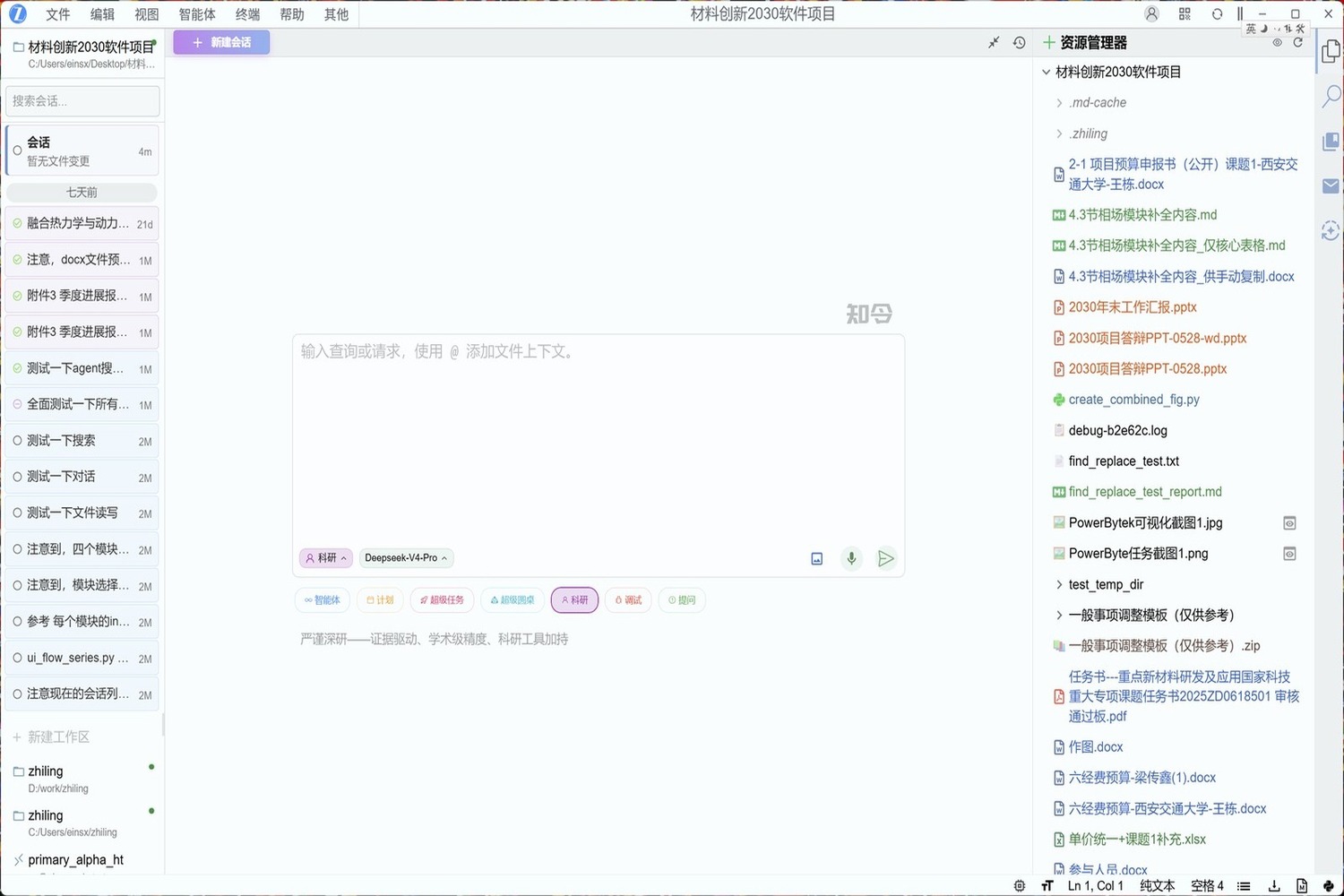Click the list icon in status bar

click(1244, 886)
